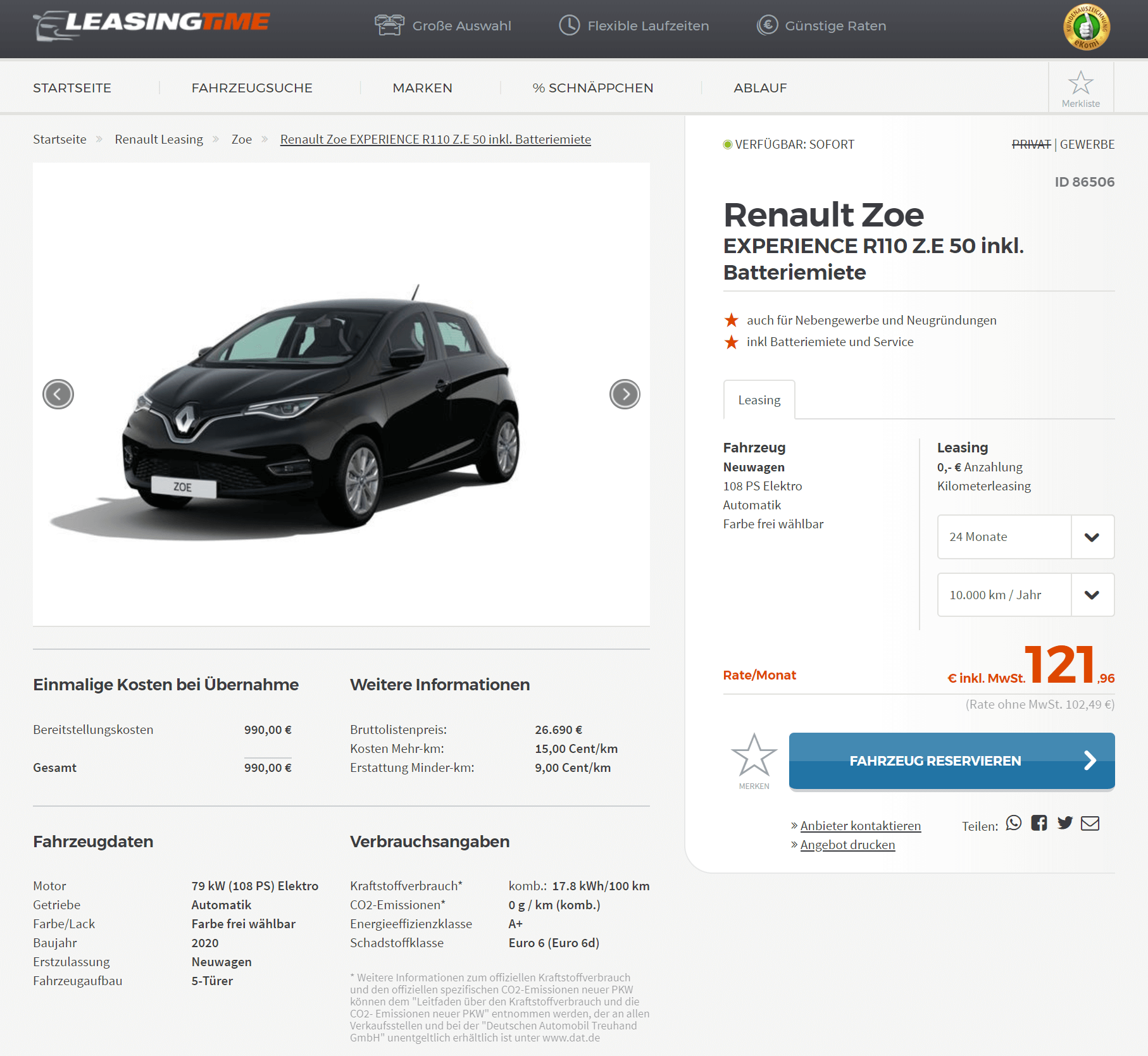This screenshot has width=1148, height=1056.
Task: Share offer via email envelope icon
Action: tap(1090, 823)
